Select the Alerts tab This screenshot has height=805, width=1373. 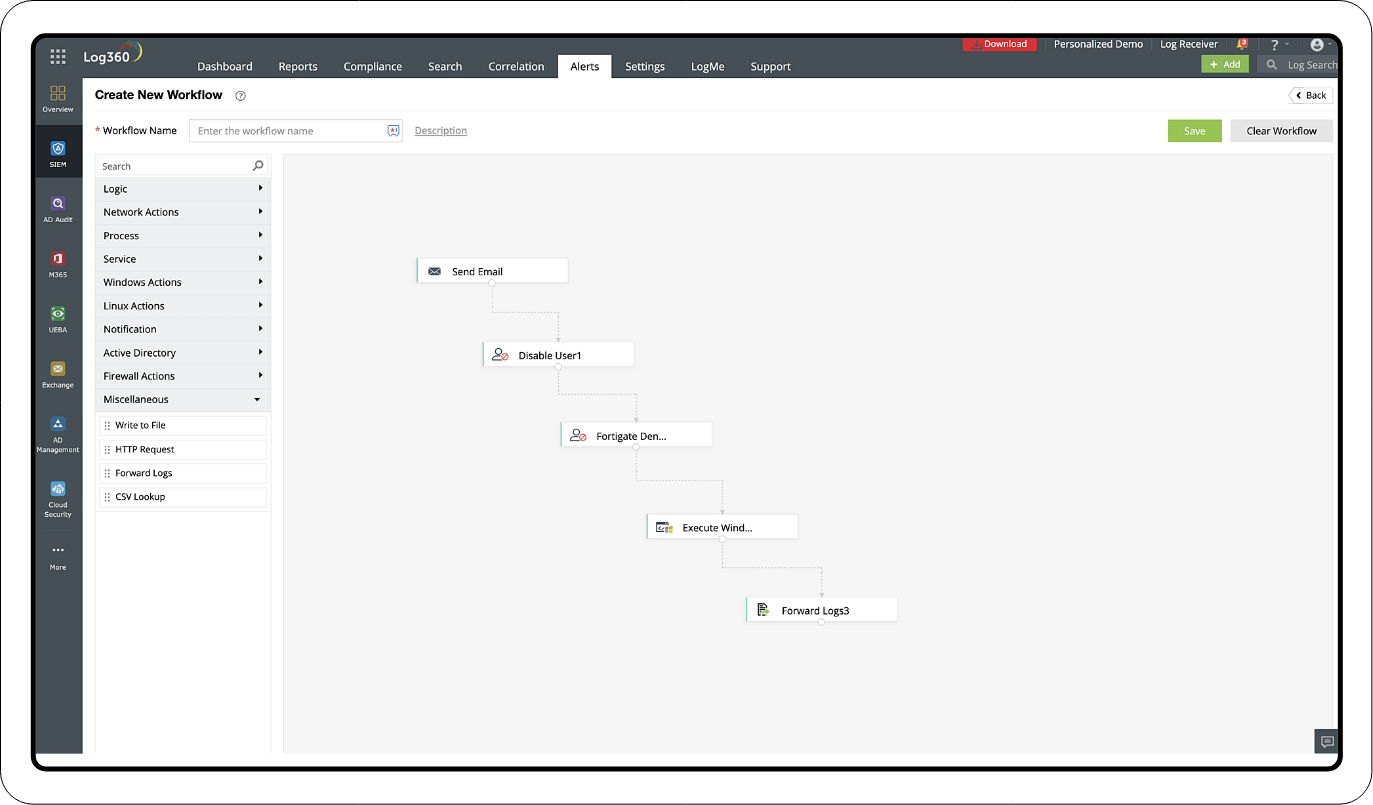tap(585, 66)
